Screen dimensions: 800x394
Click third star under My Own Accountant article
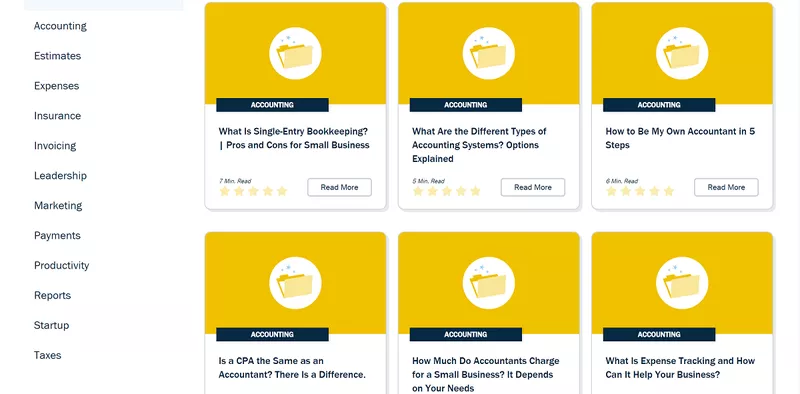click(640, 191)
